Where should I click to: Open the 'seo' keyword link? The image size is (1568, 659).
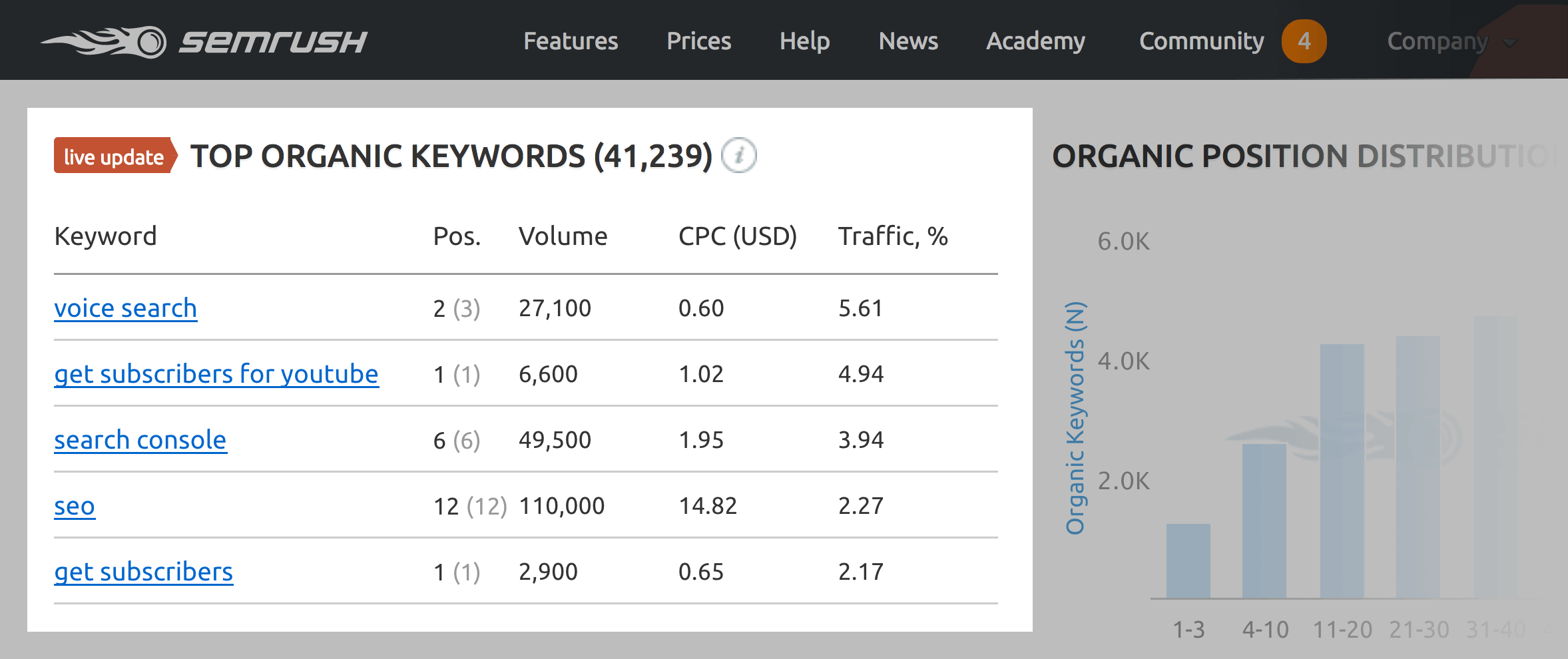(x=75, y=507)
